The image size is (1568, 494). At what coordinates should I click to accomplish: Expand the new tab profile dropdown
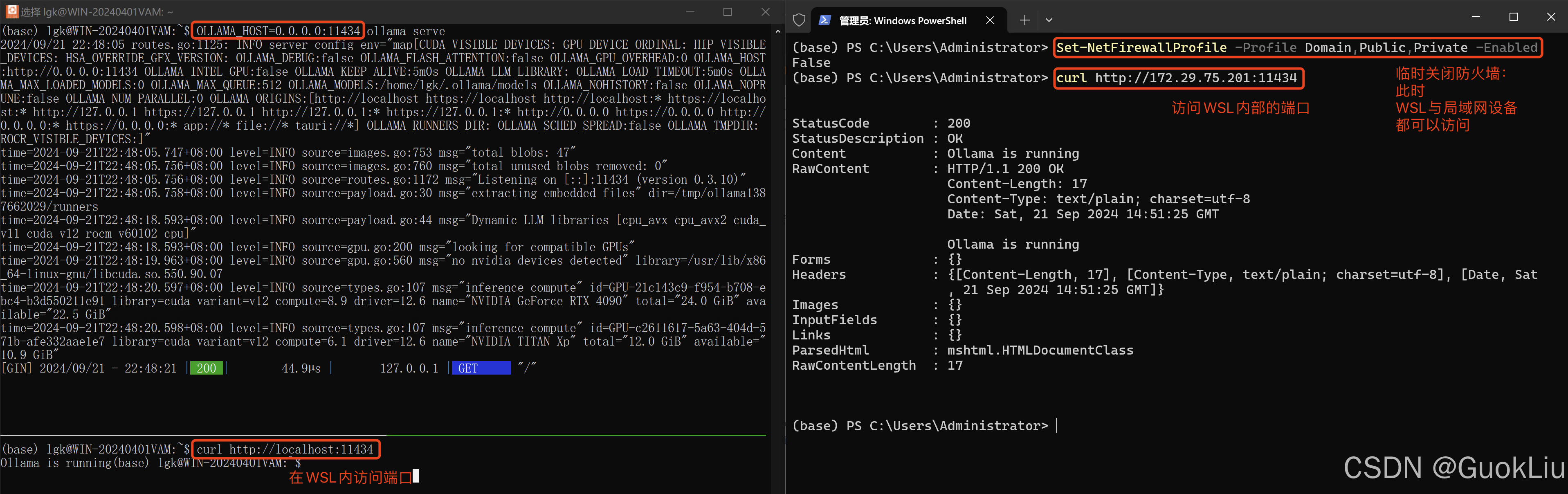[1049, 20]
